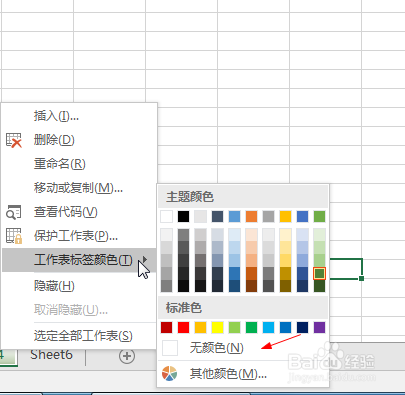The height and width of the screenshot is (395, 405).
Task: Pick light blue theme color in top row
Action: click(235, 216)
